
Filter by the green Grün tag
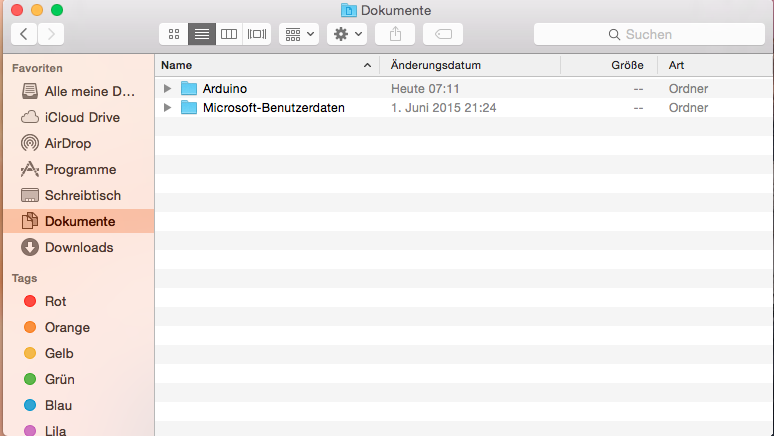(78, 379)
